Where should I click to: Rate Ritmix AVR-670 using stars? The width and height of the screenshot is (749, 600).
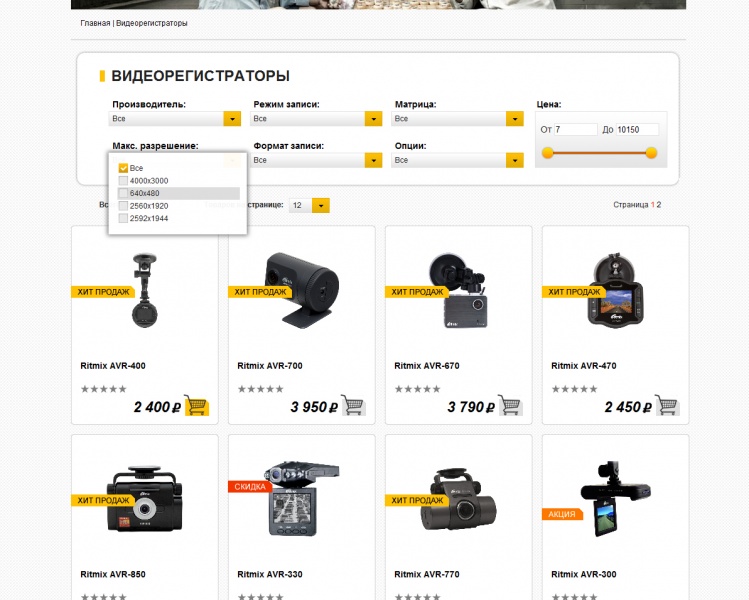[x=417, y=389]
